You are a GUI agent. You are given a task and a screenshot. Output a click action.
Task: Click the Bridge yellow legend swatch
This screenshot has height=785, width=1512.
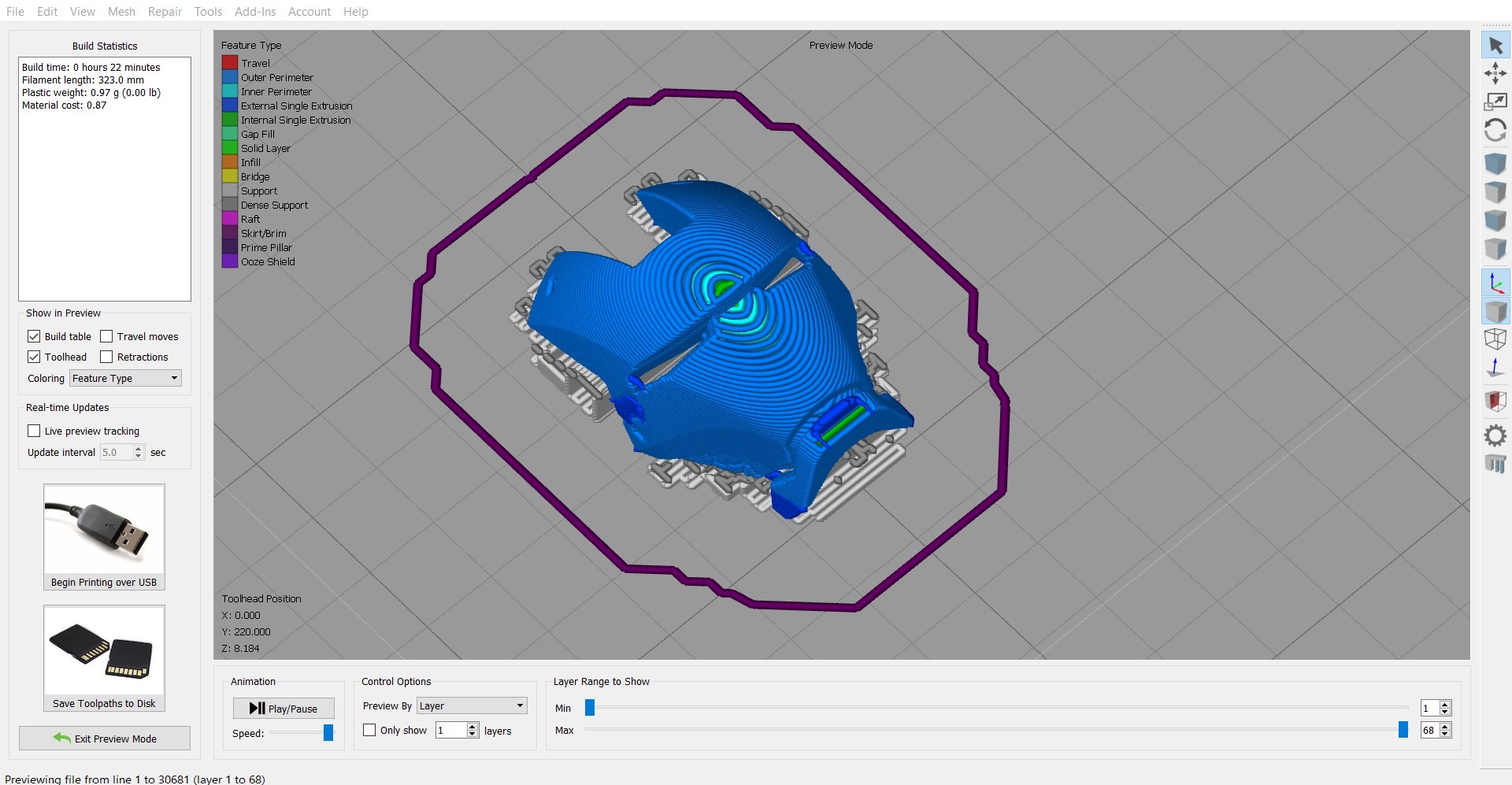[230, 176]
